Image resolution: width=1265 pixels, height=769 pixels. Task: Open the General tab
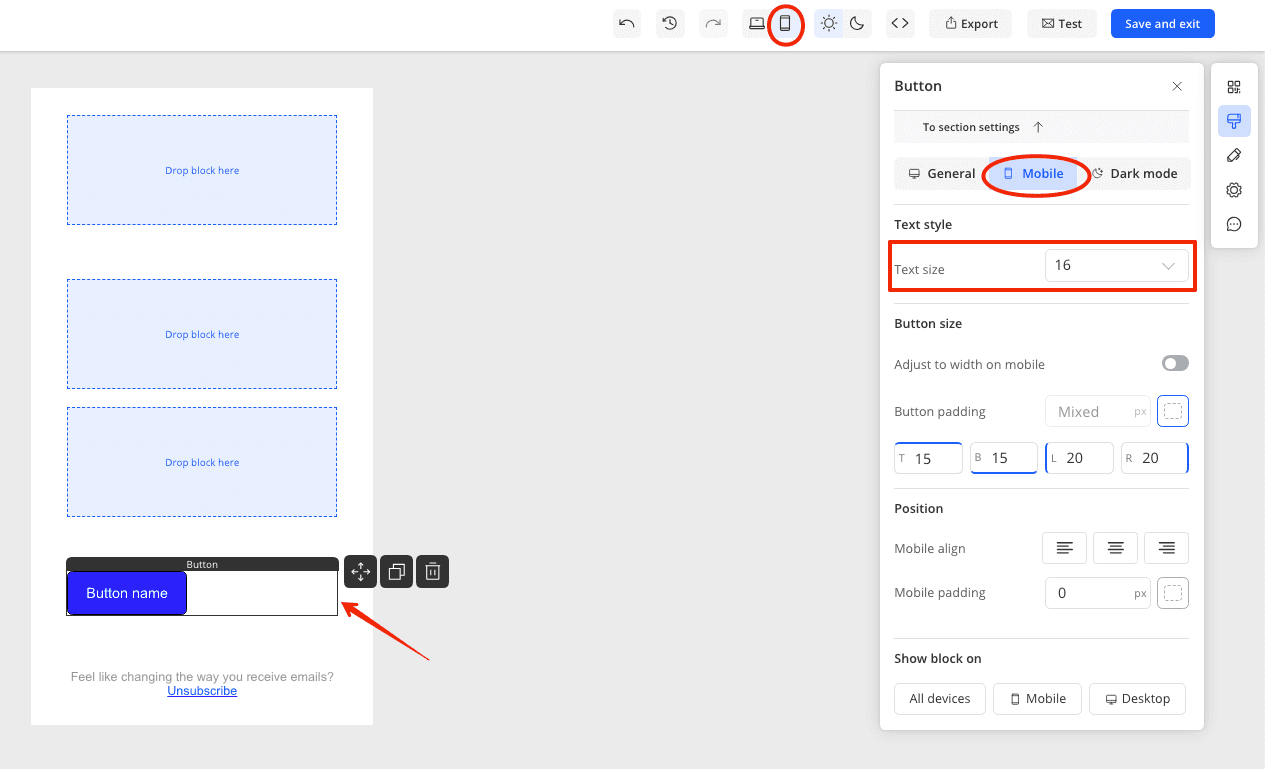(x=941, y=173)
